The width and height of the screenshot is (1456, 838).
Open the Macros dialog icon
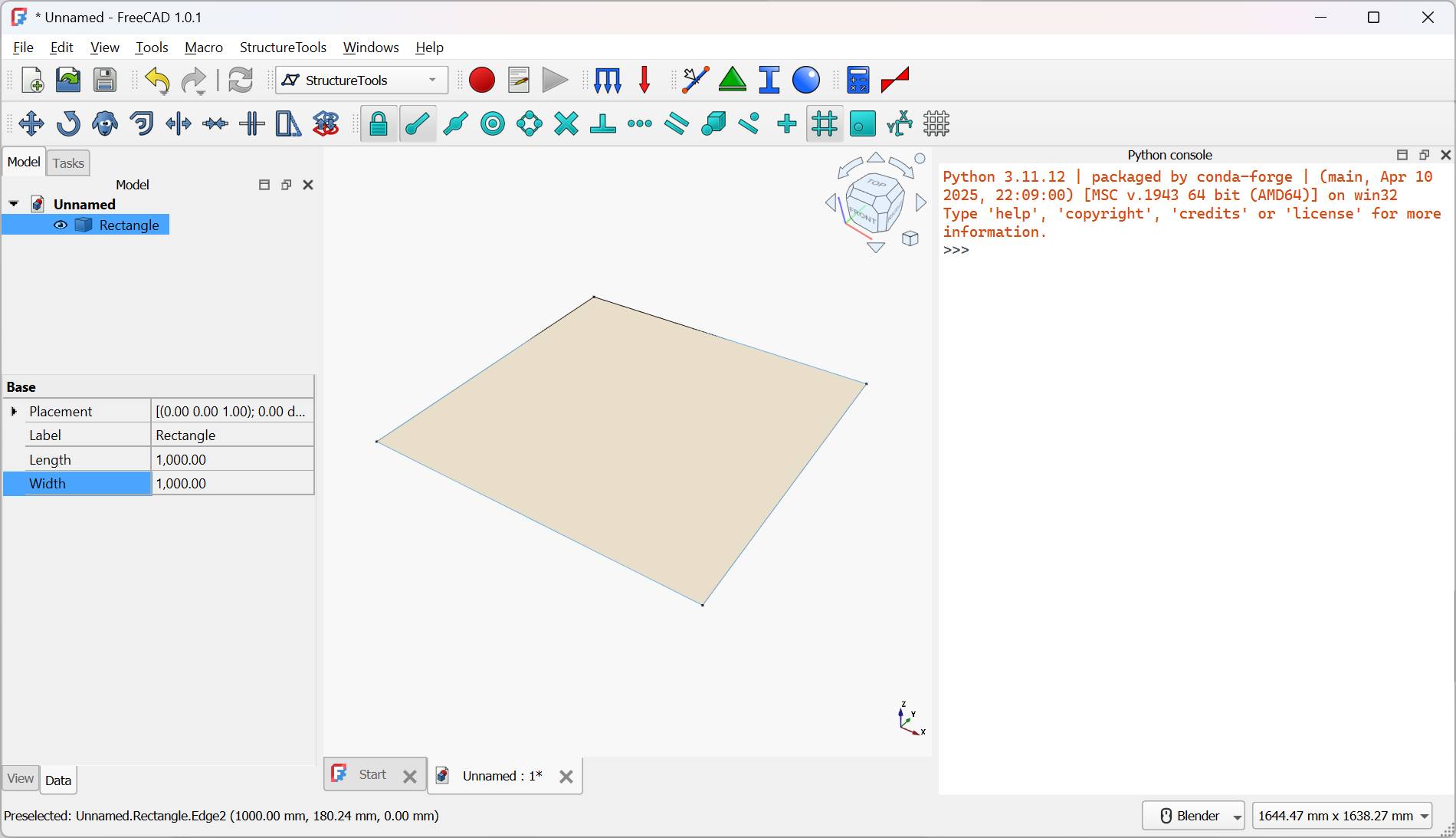tap(519, 81)
